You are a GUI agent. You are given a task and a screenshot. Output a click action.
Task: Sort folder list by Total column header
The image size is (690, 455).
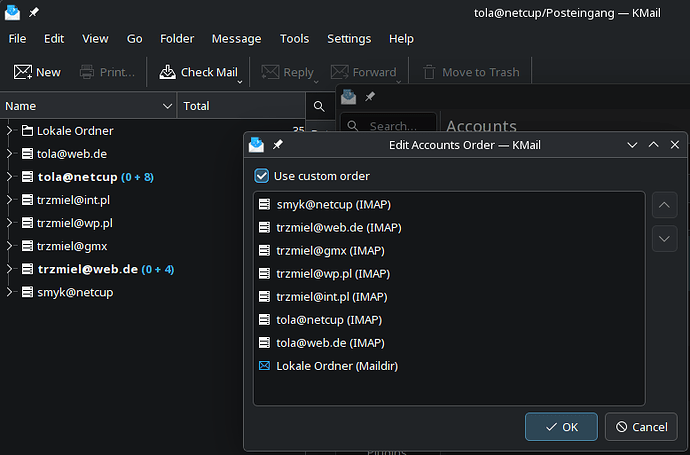(241, 106)
